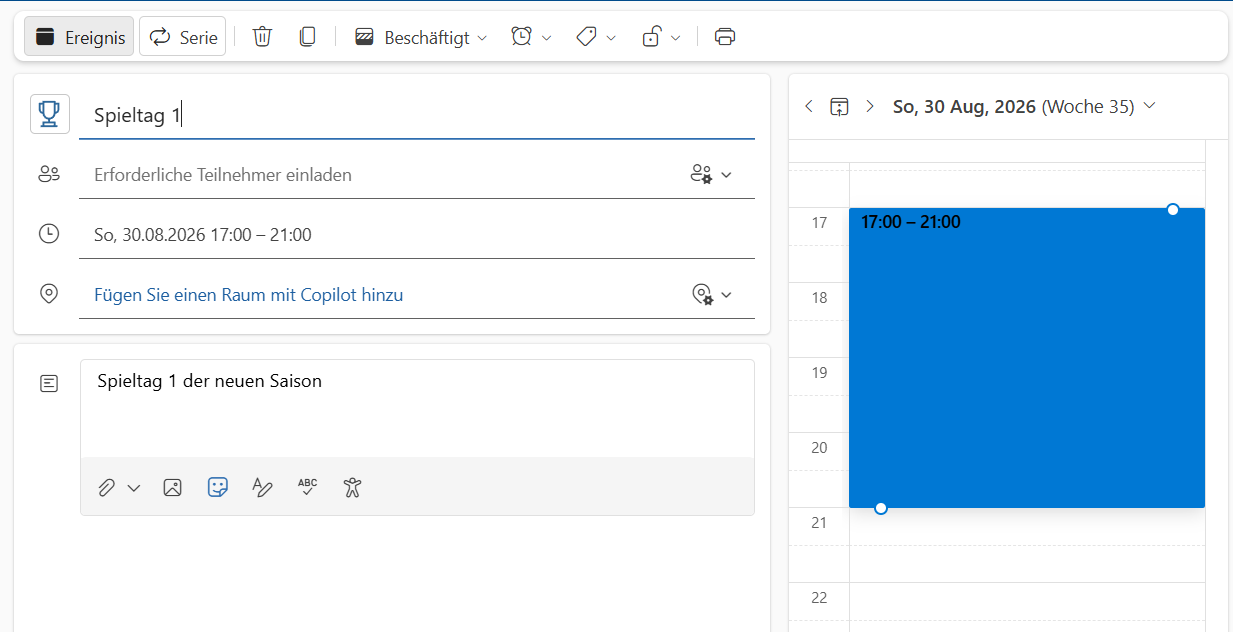Click the print icon in toolbar
Screen dimensions: 1233x632
[725, 37]
